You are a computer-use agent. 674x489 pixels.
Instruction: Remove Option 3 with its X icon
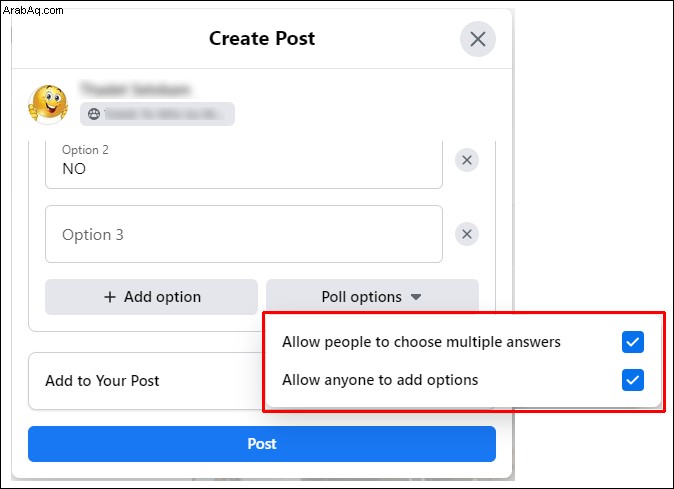tap(467, 234)
